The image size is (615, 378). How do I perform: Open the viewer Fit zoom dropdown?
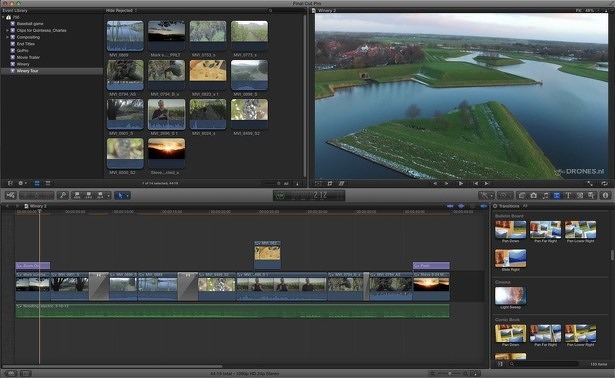587,11
